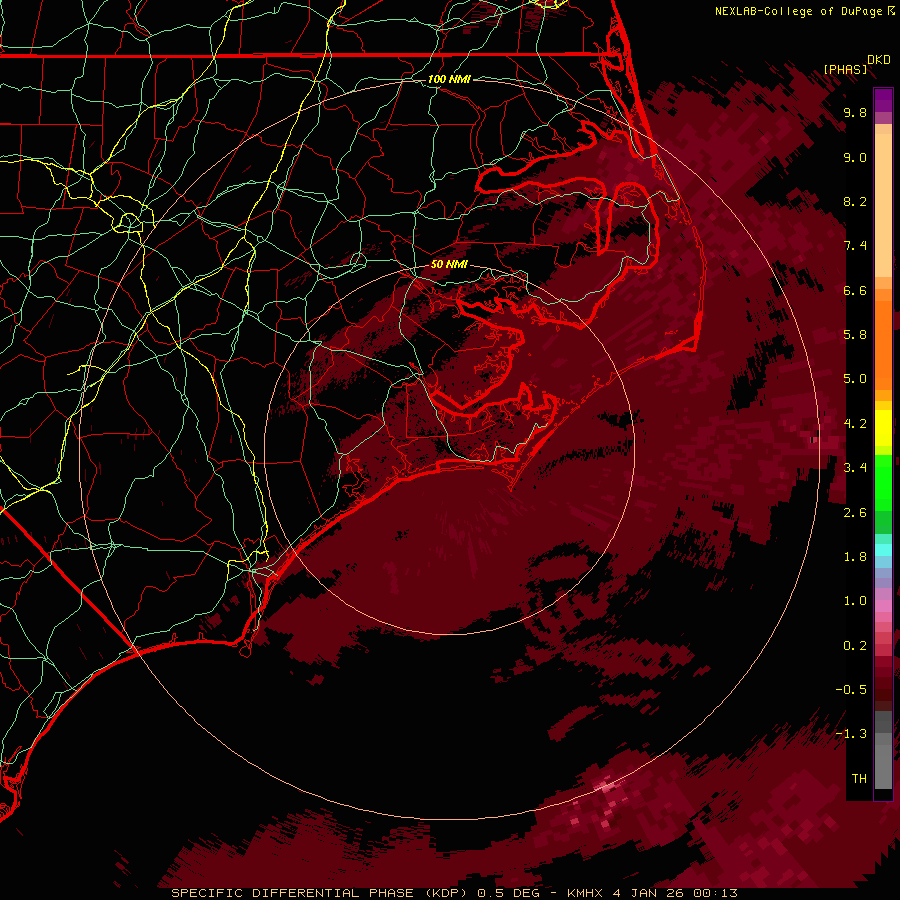Click the 1.0 scale value
Viewport: 900px width, 900px height.
pyautogui.click(x=855, y=601)
